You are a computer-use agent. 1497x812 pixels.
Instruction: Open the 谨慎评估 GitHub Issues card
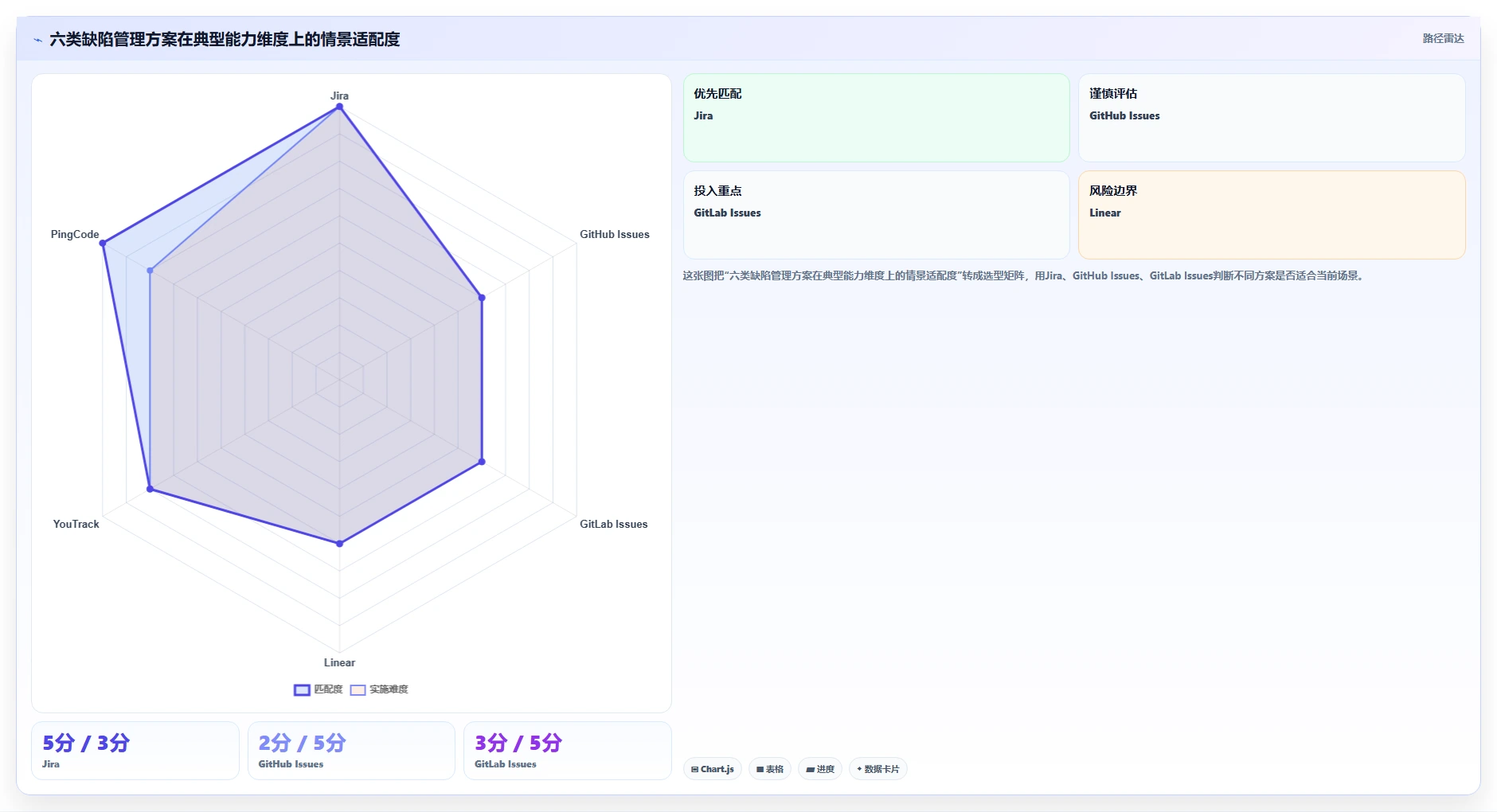pyautogui.click(x=1272, y=118)
